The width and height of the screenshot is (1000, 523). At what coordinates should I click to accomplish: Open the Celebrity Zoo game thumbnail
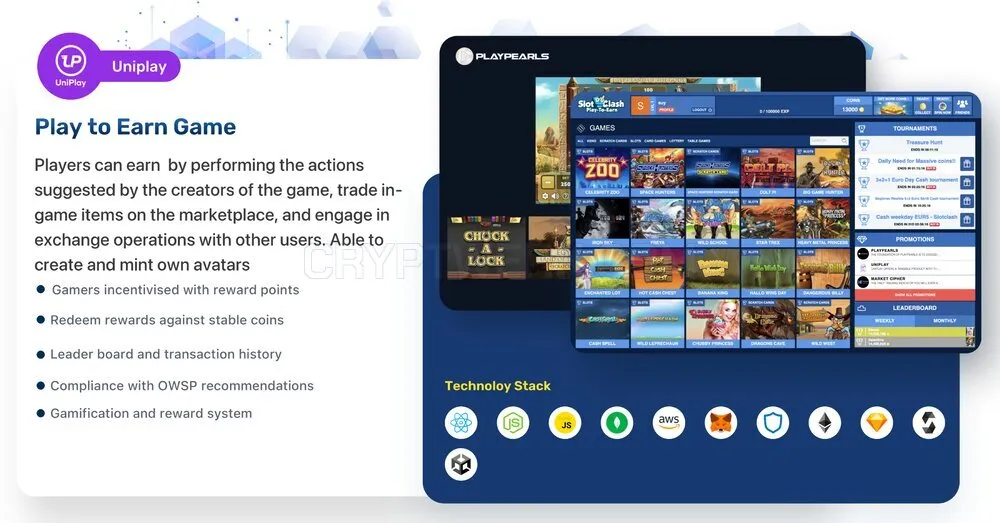pyautogui.click(x=602, y=172)
